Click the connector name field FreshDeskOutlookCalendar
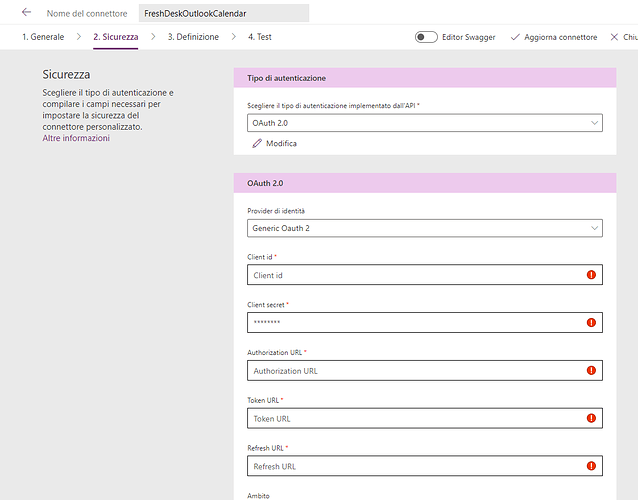Image resolution: width=638 pixels, height=500 pixels. pos(224,13)
